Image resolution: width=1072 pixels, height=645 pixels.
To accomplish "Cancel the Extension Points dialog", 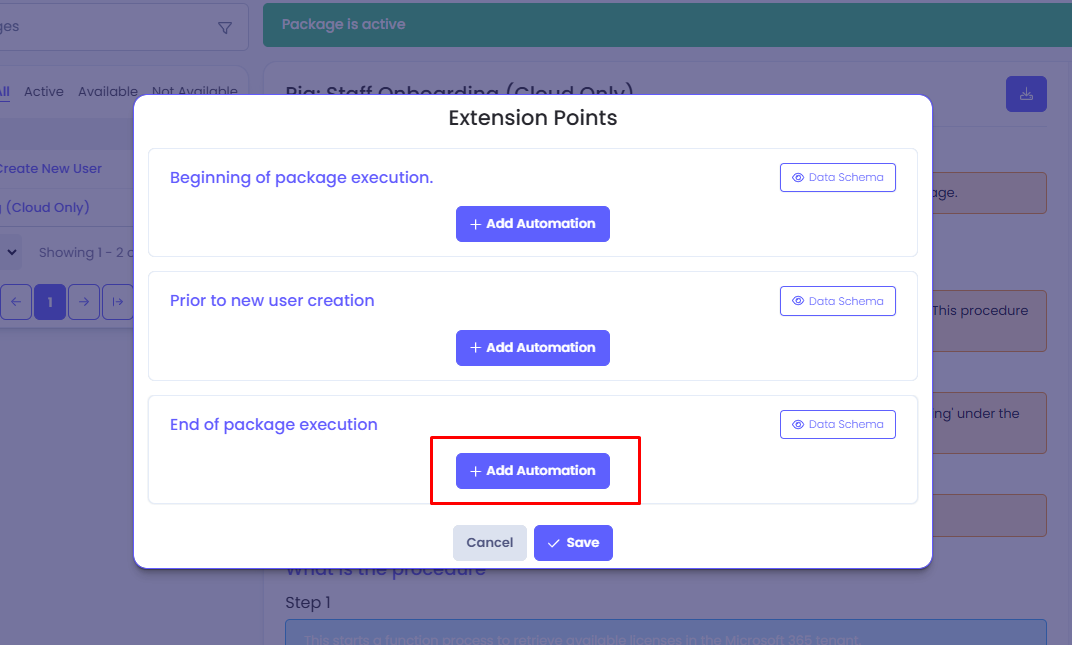I will pos(490,542).
